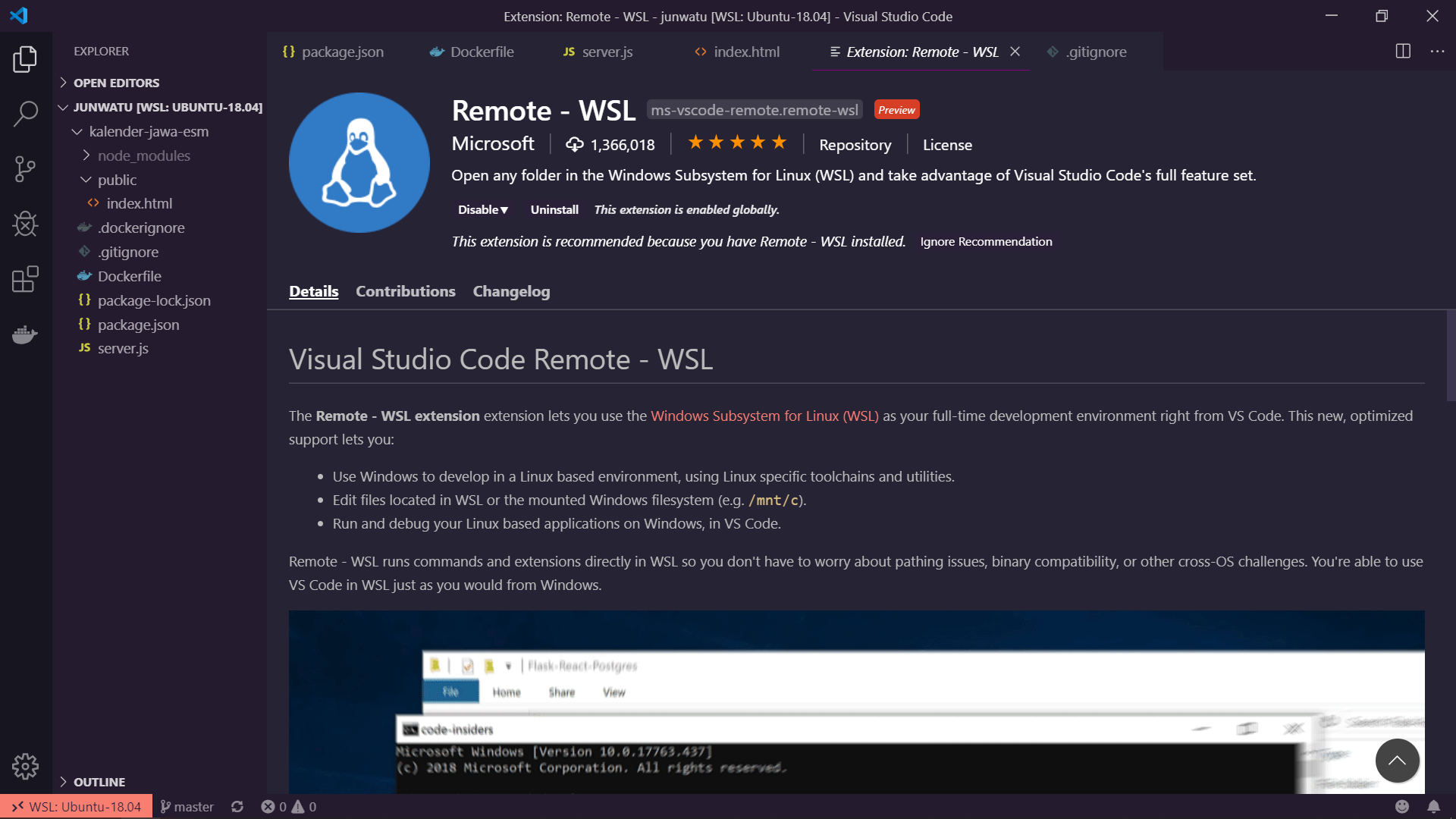Open the Manage gear menu
Image resolution: width=1456 pixels, height=819 pixels.
[x=25, y=767]
